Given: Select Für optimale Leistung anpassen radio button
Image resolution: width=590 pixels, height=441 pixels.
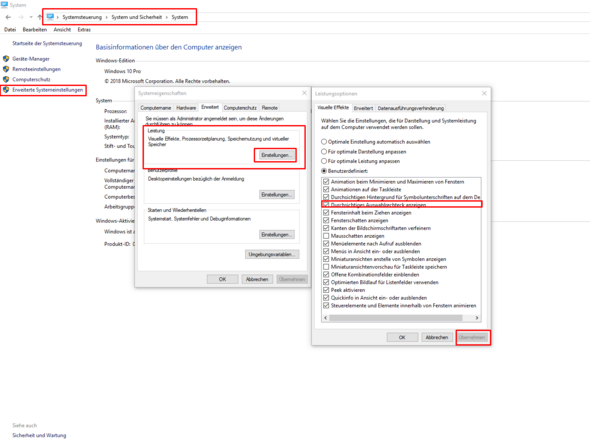Looking at the screenshot, I should (x=324, y=161).
